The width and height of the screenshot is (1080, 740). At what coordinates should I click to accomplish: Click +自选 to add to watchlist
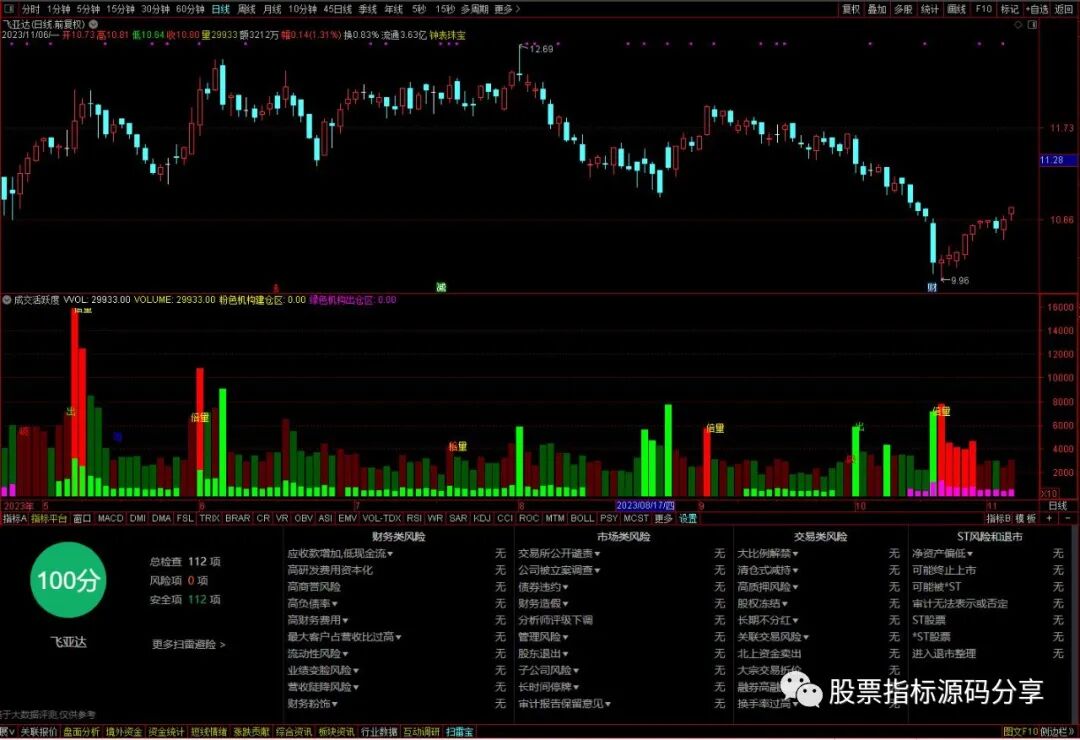[1037, 9]
